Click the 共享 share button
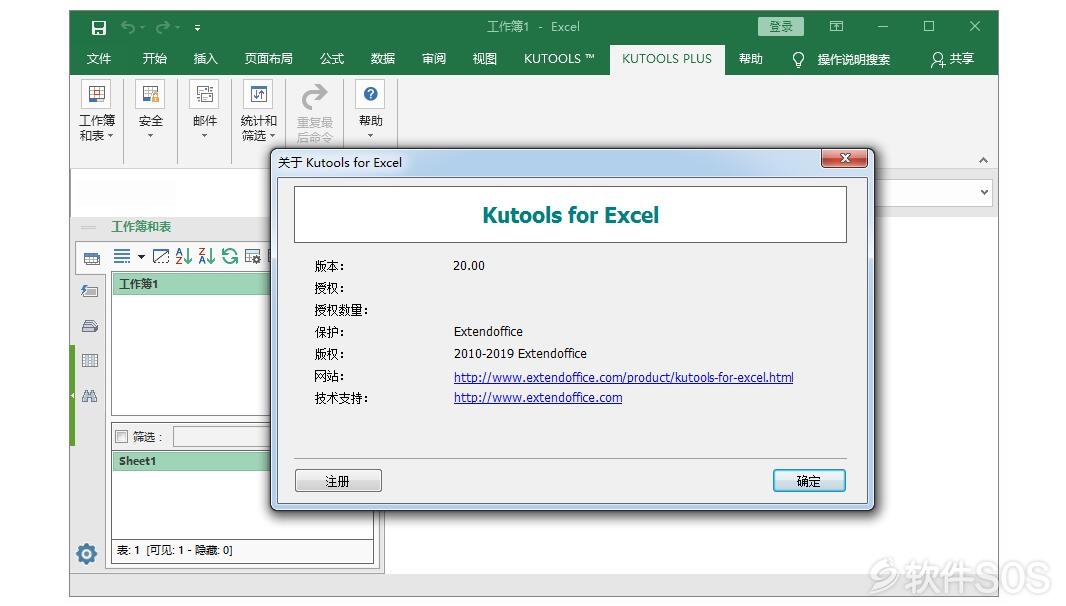 952,59
